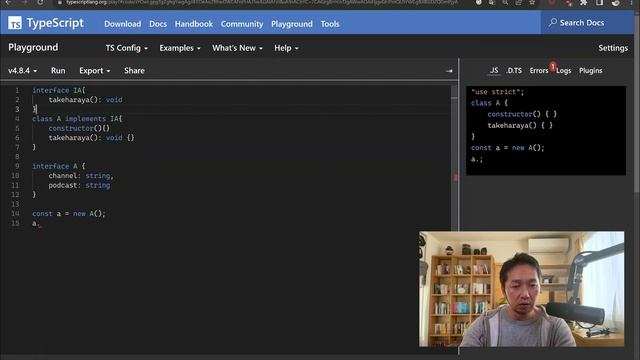This screenshot has width=640, height=360.
Task: Click 'takeharaya(): void' on line 2
Action: [x=85, y=100]
